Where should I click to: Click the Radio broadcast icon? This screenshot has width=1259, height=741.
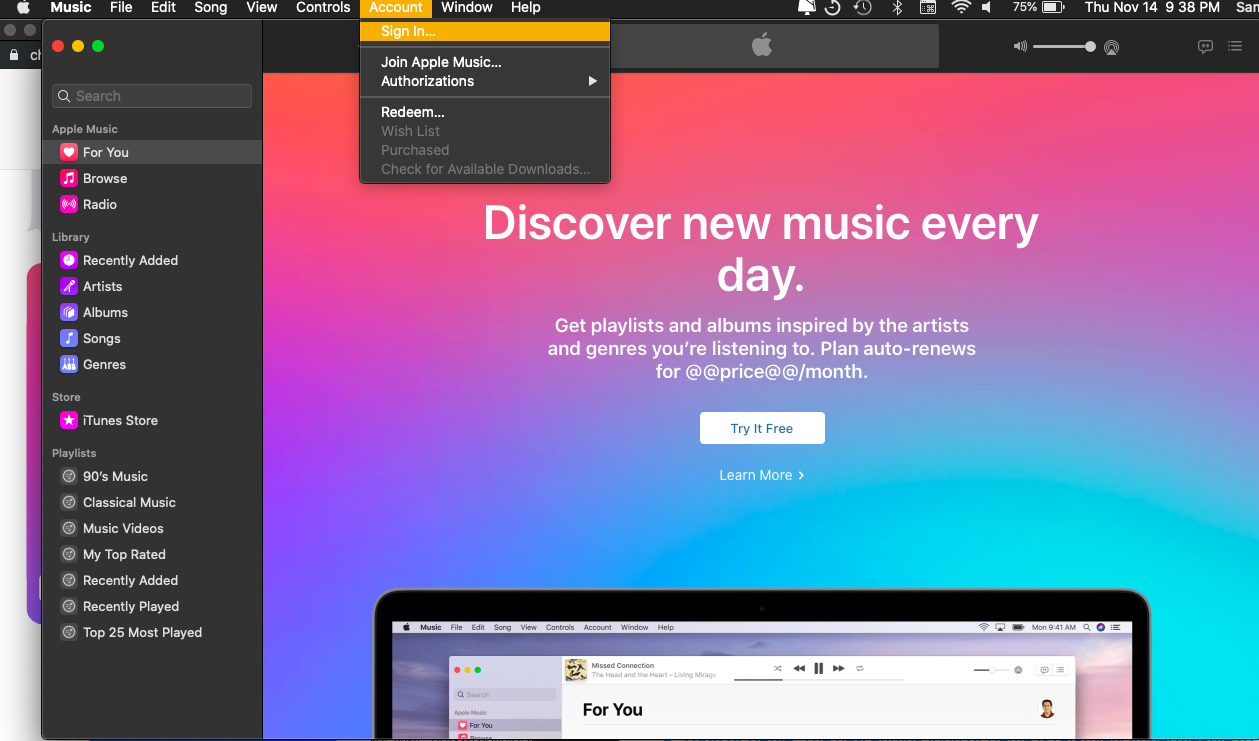pos(68,204)
